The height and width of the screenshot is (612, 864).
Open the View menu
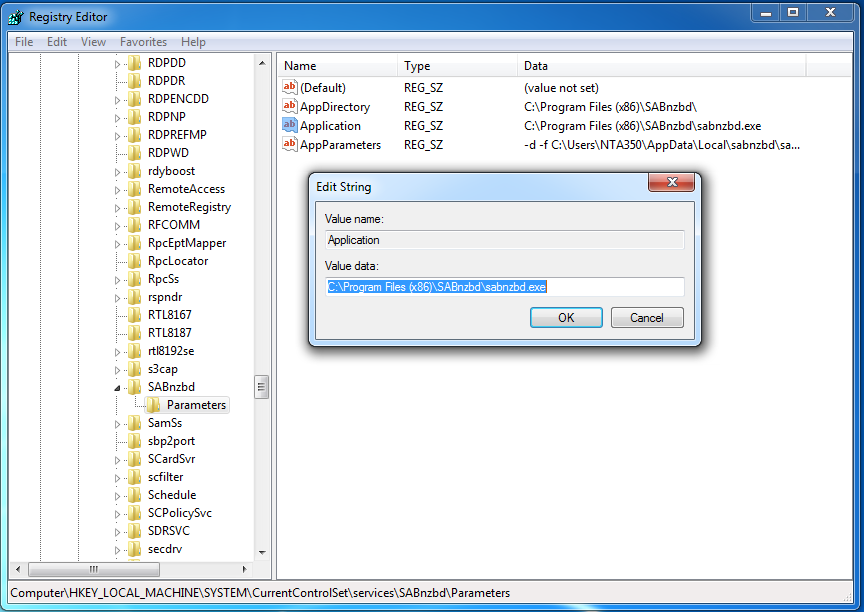pos(93,42)
